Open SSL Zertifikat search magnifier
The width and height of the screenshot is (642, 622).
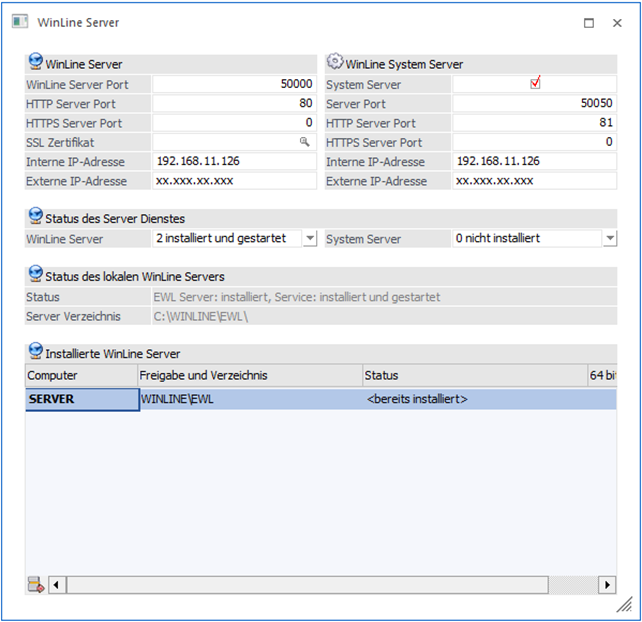tap(305, 142)
